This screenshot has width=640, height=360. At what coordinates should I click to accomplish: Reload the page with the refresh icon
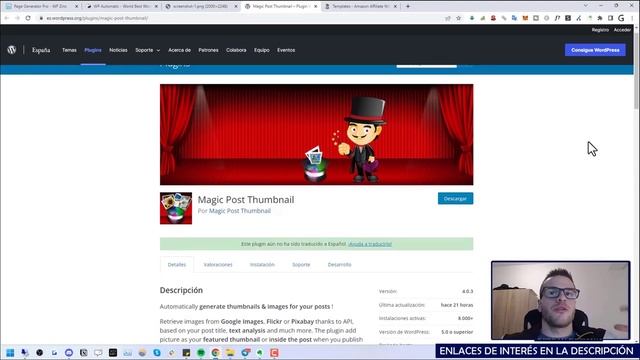pyautogui.click(x=28, y=18)
